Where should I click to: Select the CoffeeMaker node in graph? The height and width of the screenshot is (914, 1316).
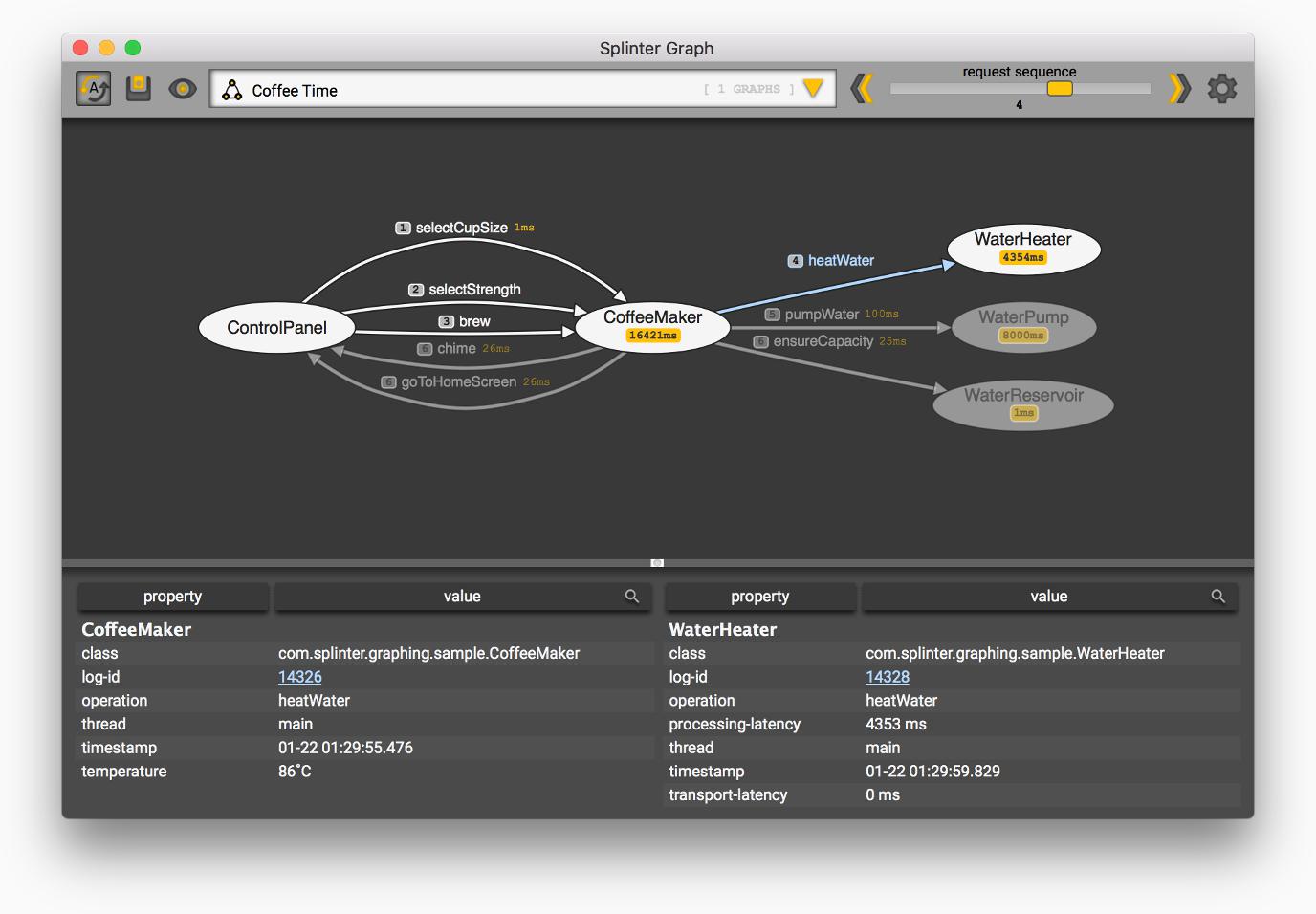coord(652,324)
